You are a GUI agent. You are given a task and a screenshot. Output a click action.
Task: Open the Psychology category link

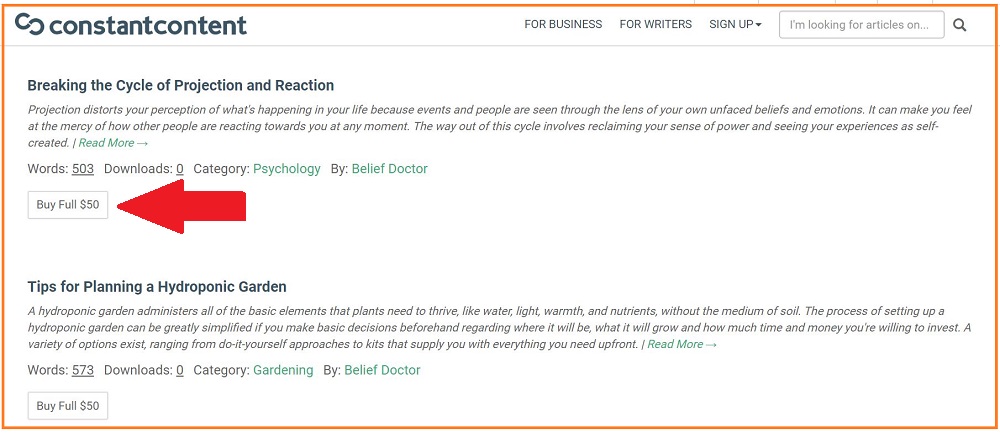coord(287,169)
